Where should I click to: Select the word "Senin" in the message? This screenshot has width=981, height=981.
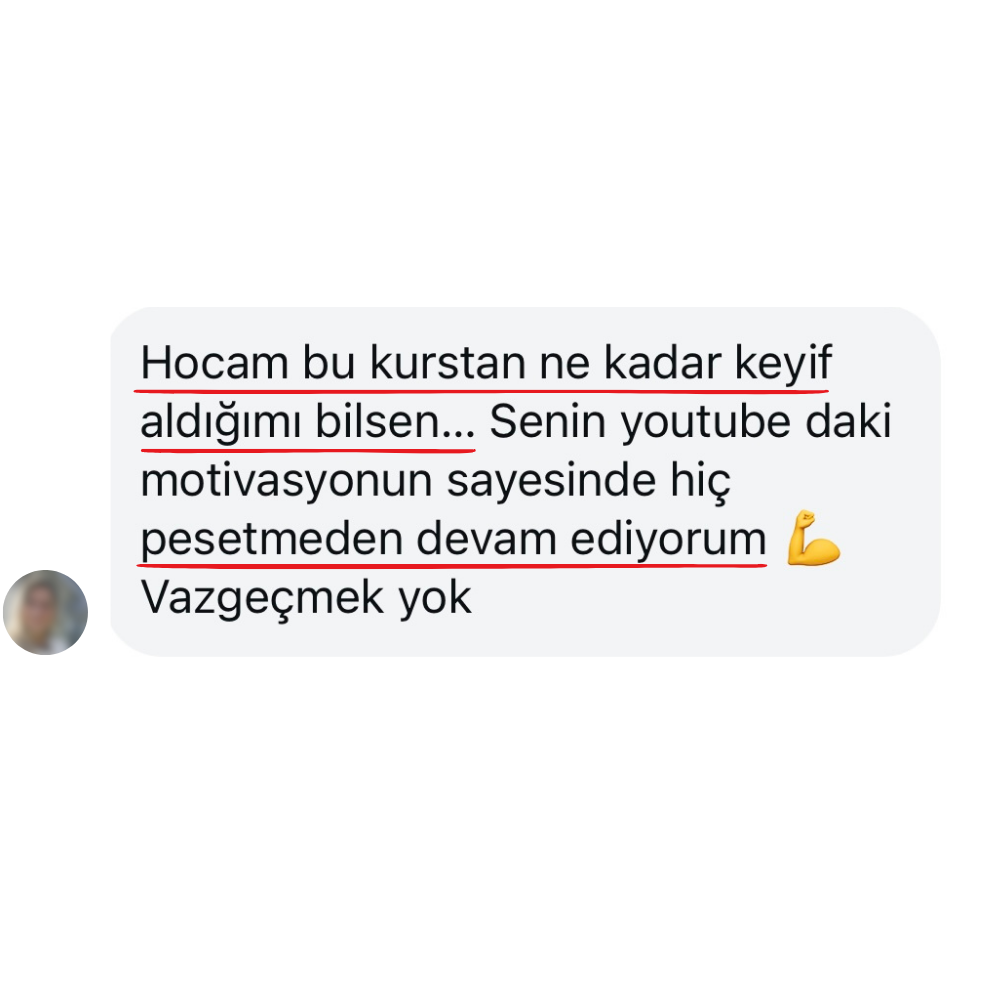pyautogui.click(x=548, y=421)
